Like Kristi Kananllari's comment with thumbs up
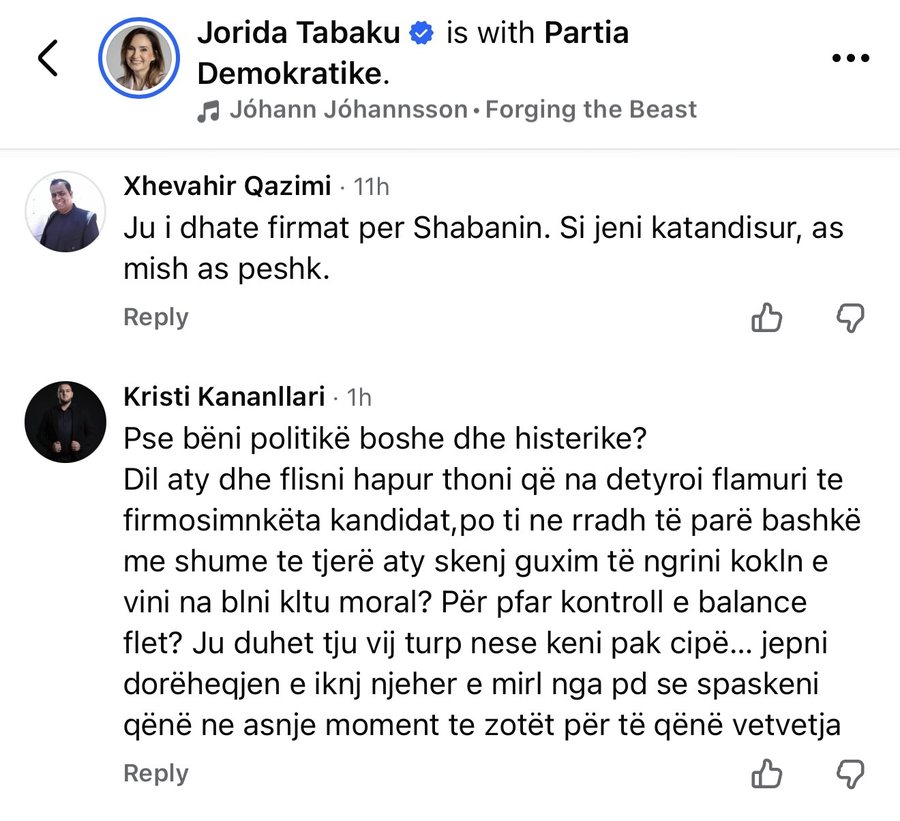This screenshot has width=900, height=821. click(766, 773)
